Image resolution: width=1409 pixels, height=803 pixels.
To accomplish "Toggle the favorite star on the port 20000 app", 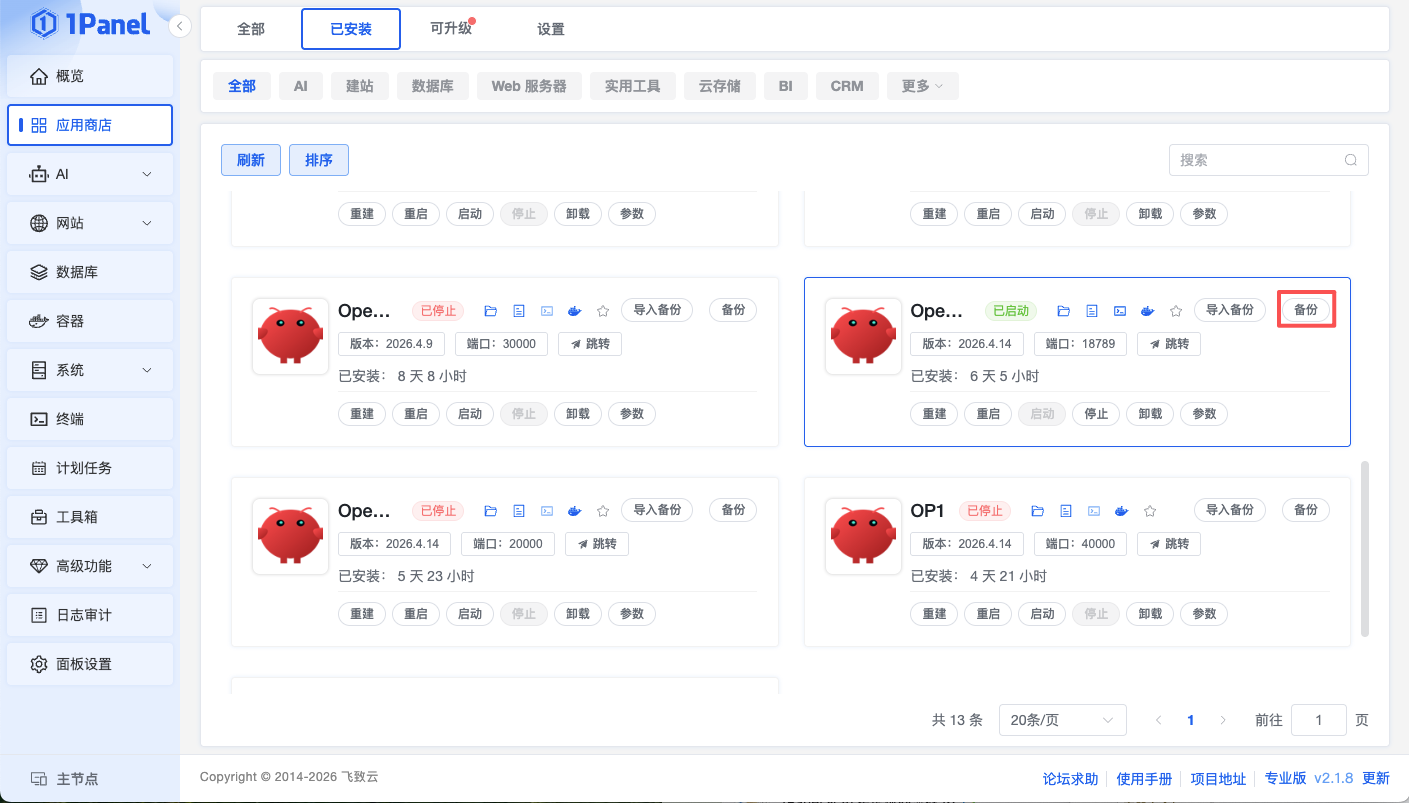I will [603, 511].
